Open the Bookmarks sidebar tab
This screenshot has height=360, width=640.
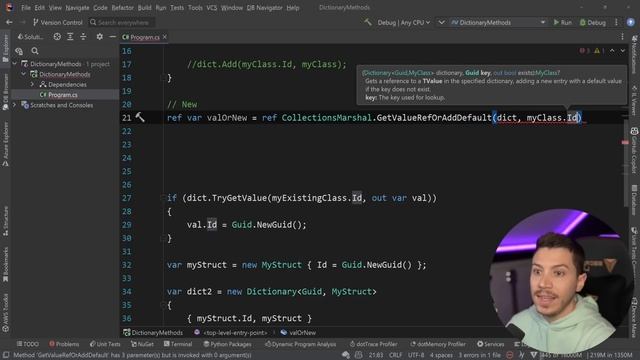click(5, 264)
